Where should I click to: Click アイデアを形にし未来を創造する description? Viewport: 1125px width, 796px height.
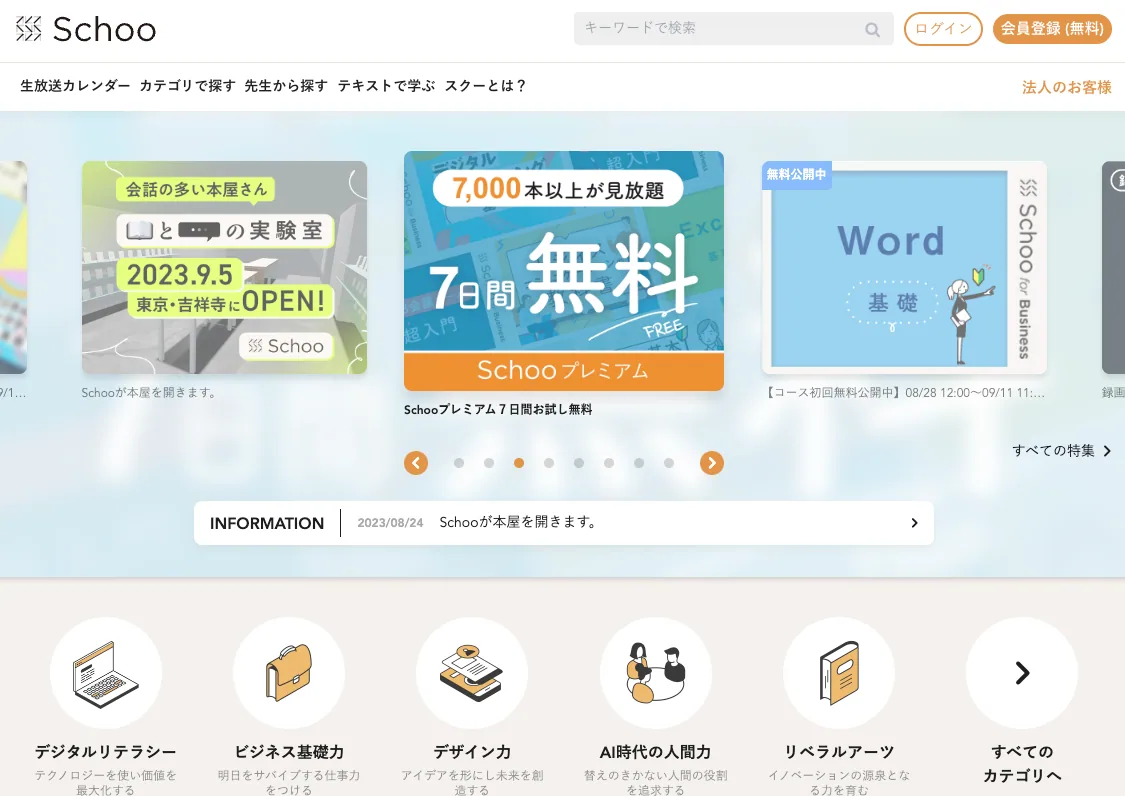472,782
